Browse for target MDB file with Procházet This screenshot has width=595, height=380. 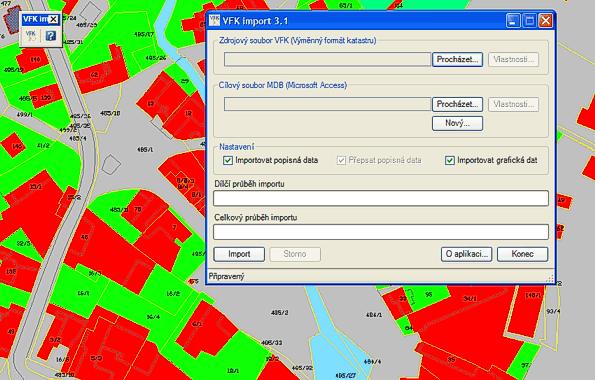click(x=457, y=104)
